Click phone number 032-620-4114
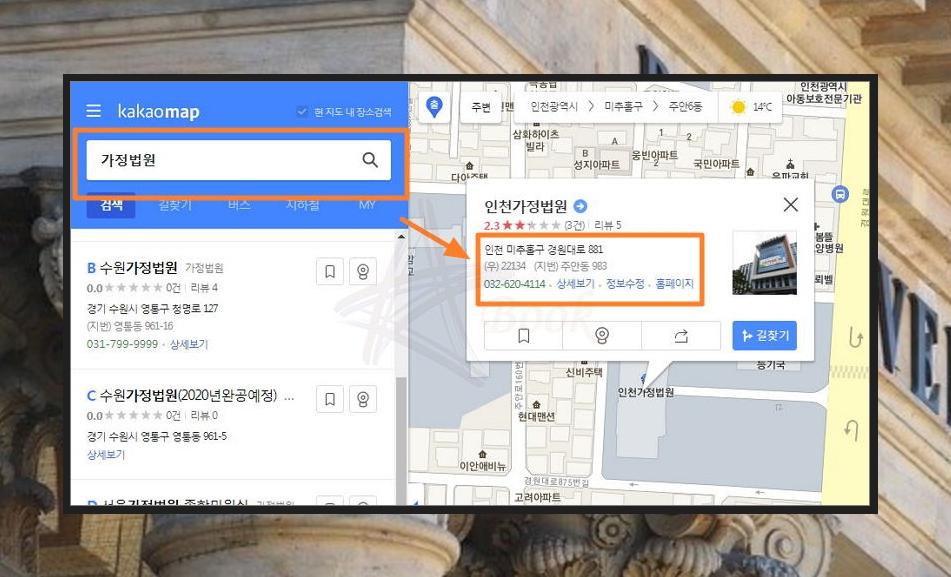951x577 pixels. [514, 284]
